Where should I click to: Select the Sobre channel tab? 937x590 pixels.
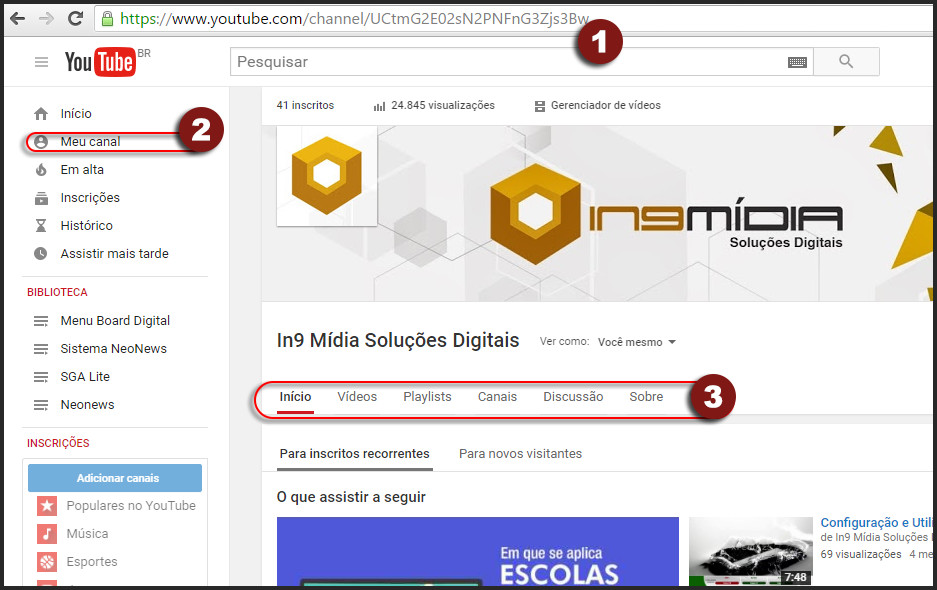tap(646, 397)
